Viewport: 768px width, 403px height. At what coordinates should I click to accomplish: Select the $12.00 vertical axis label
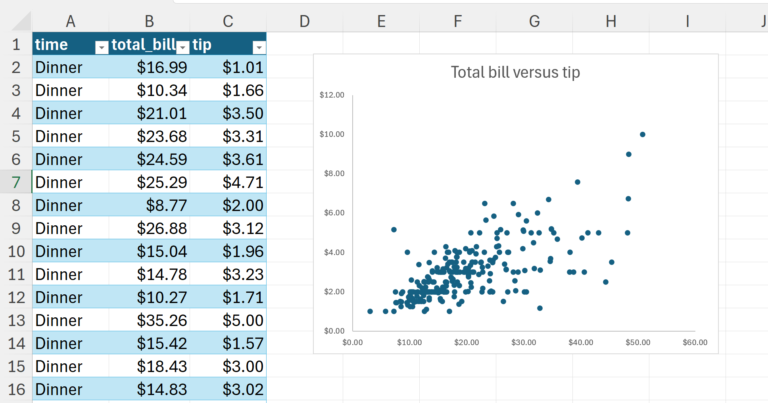pos(332,95)
